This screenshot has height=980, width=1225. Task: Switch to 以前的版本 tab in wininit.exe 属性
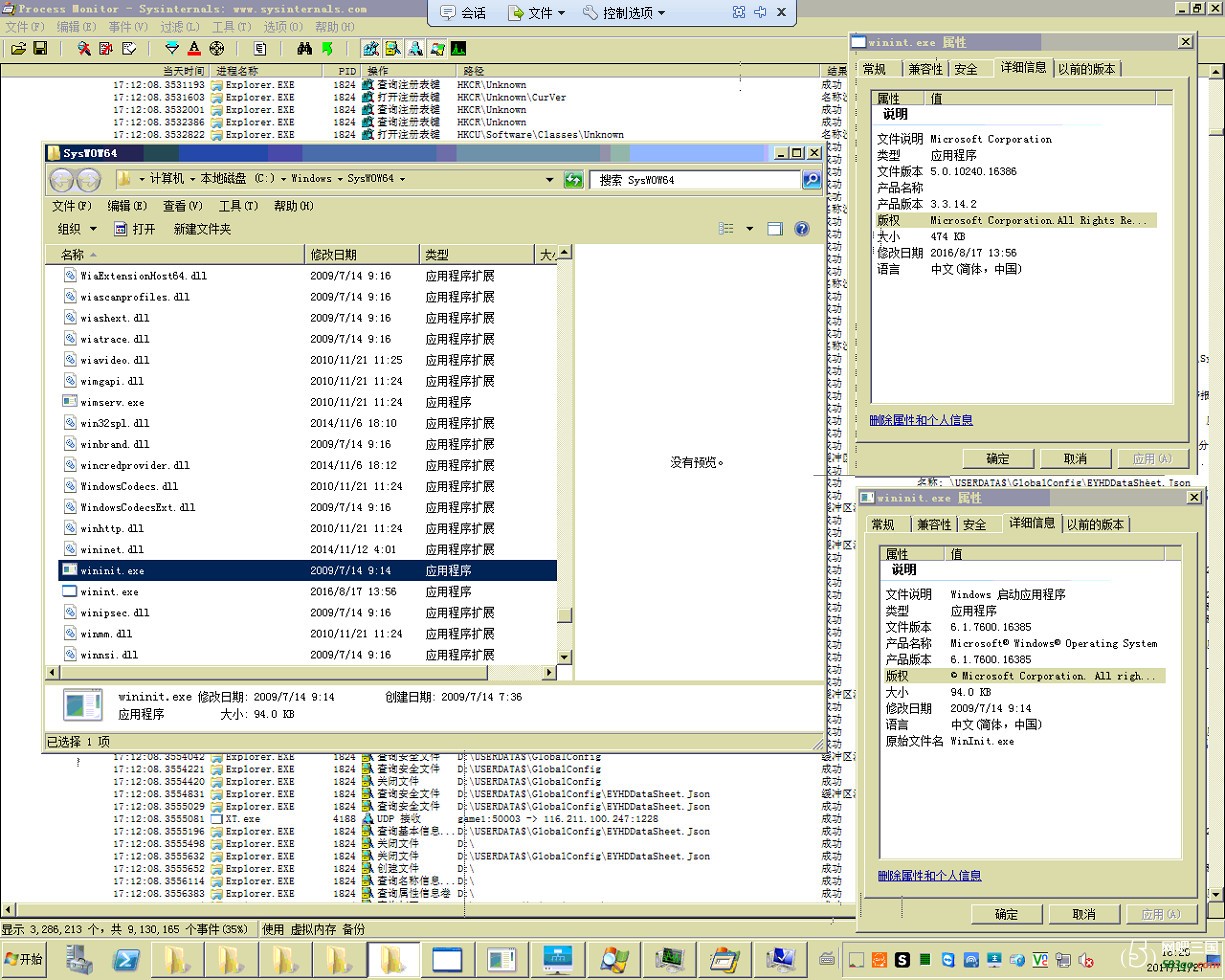1095,524
